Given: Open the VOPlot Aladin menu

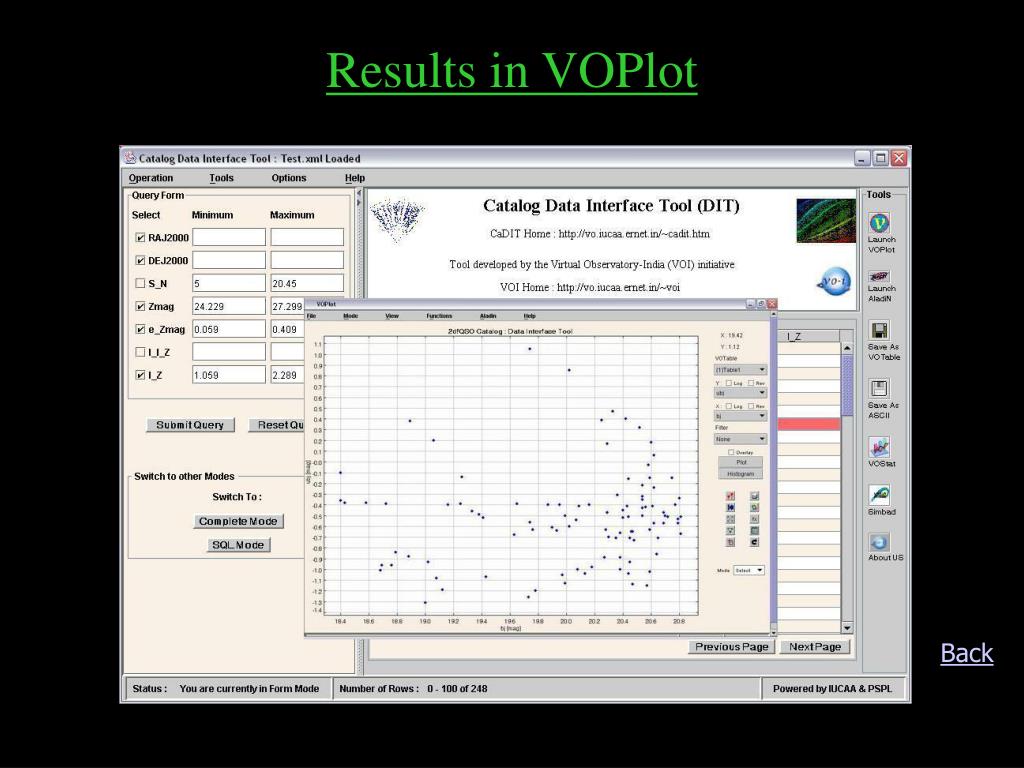Looking at the screenshot, I should point(488,315).
